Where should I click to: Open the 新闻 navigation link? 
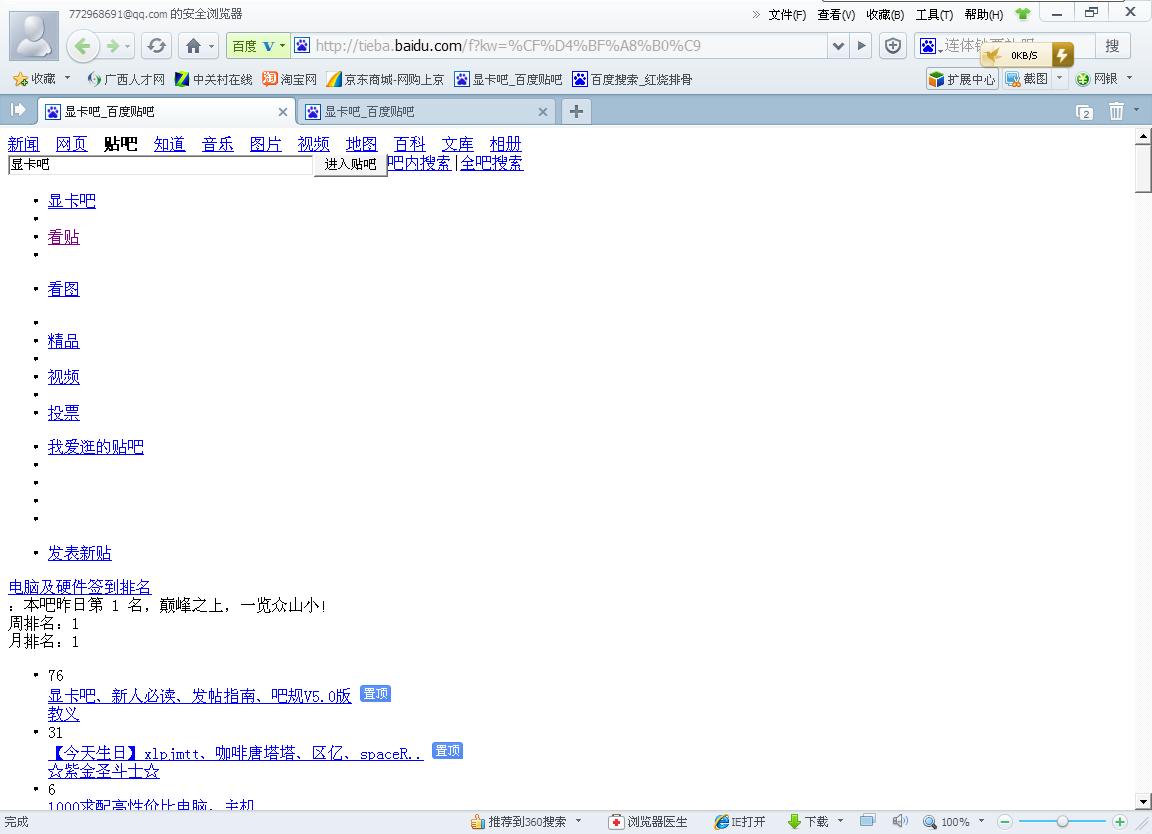tap(24, 144)
